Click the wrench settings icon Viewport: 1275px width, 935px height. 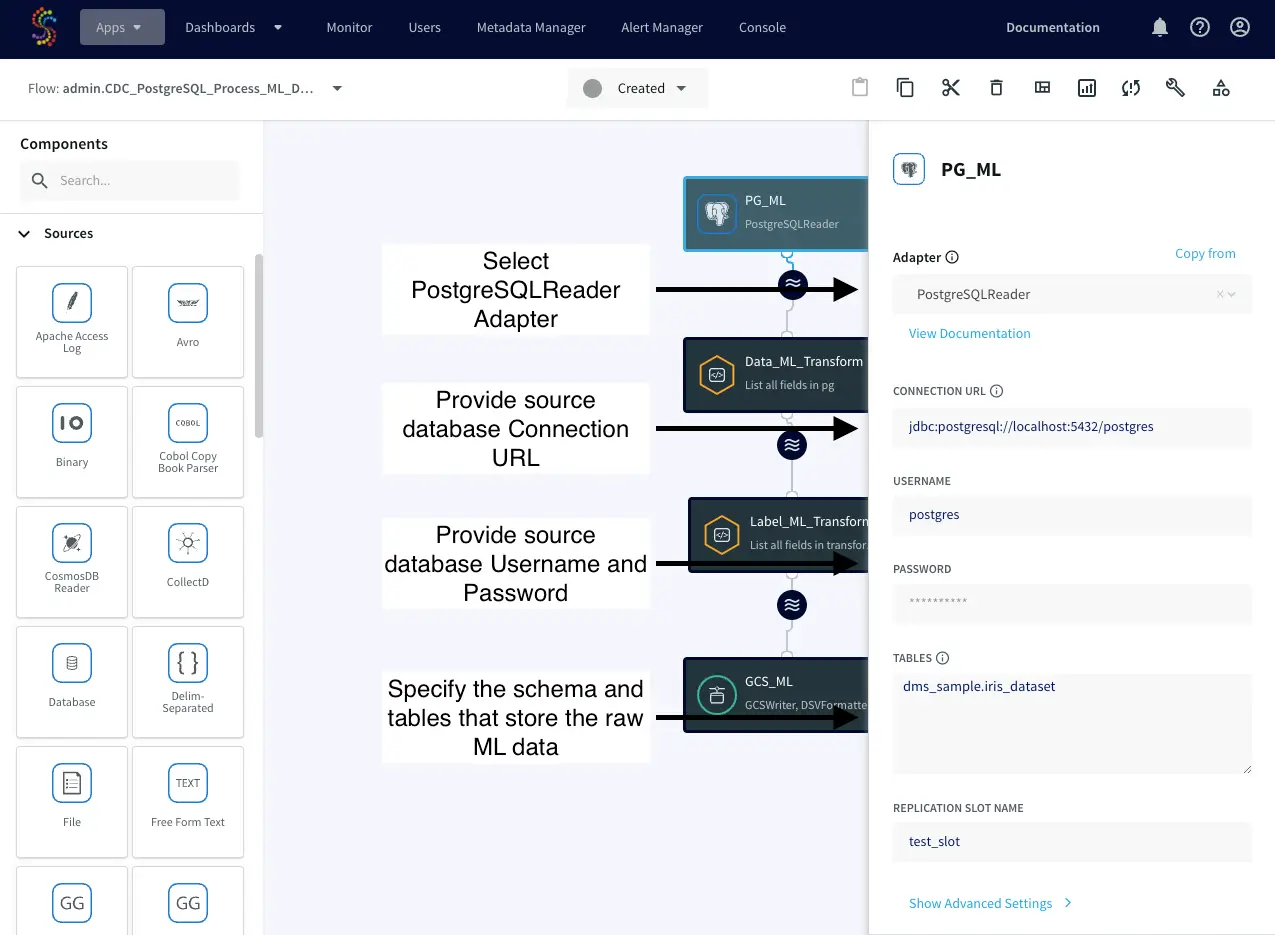click(x=1175, y=88)
